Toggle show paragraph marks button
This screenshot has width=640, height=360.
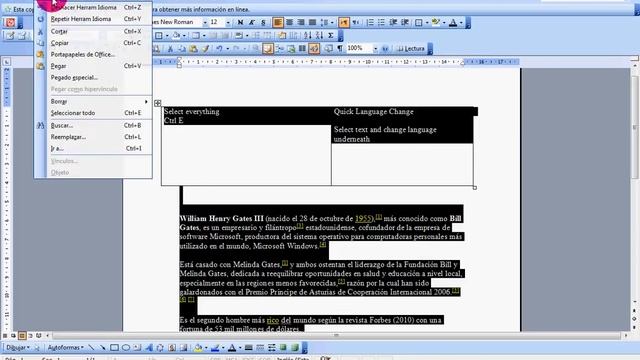340,49
